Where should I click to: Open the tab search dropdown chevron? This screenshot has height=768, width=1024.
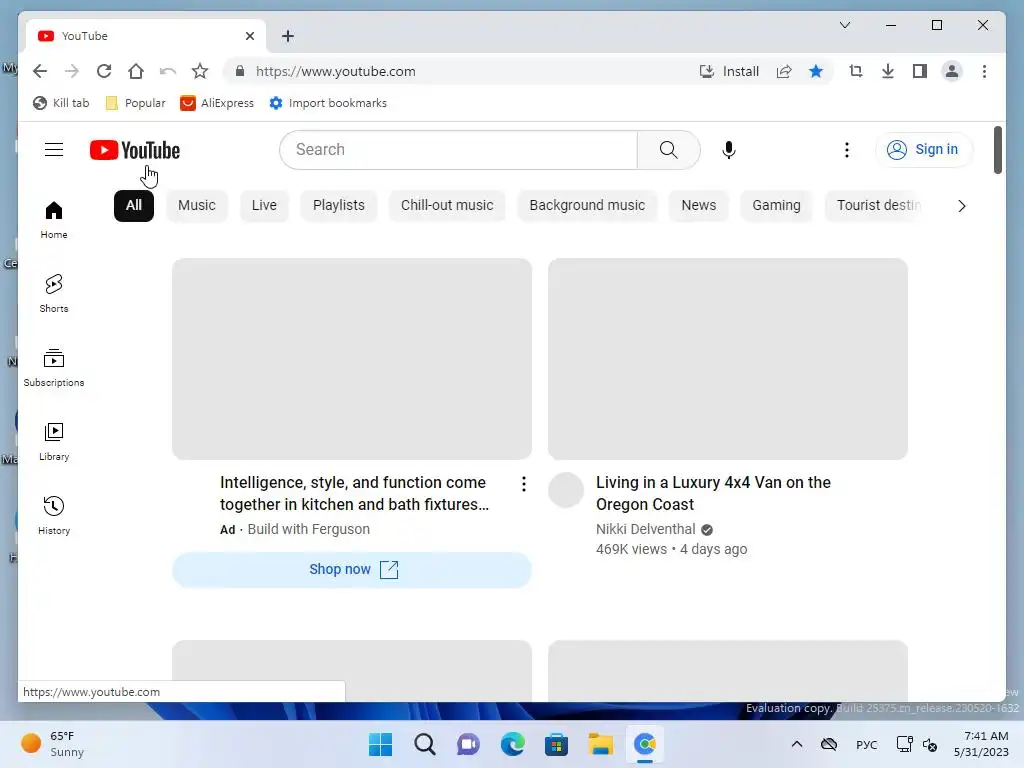click(844, 25)
